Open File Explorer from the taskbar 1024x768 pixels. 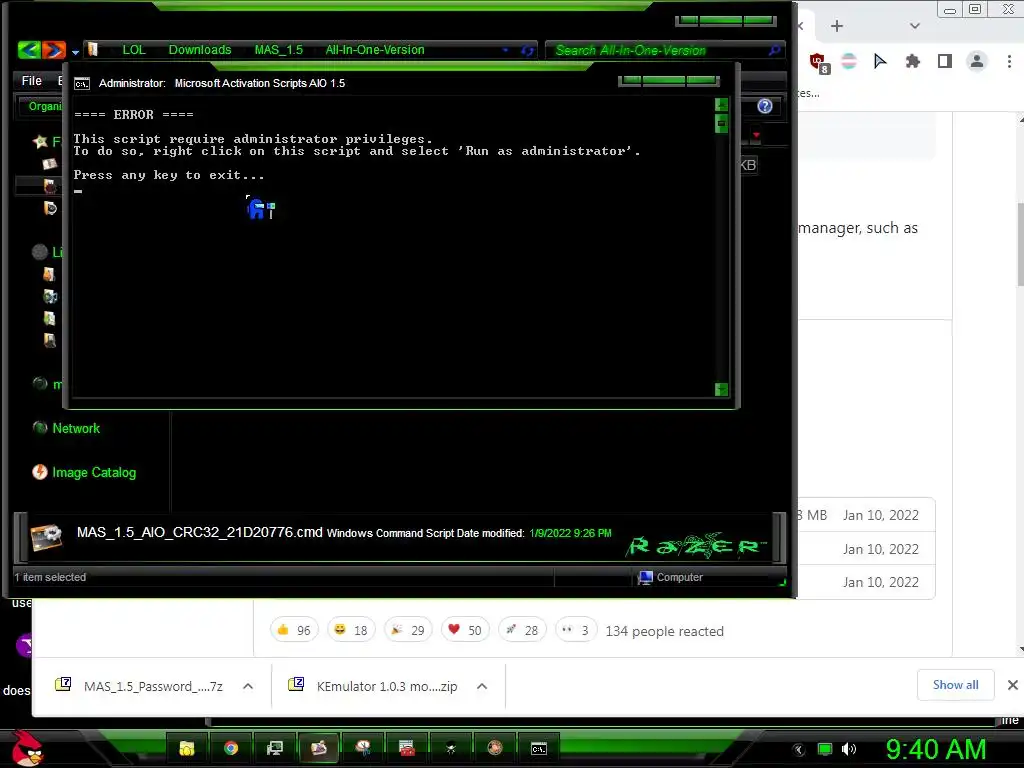coord(187,748)
